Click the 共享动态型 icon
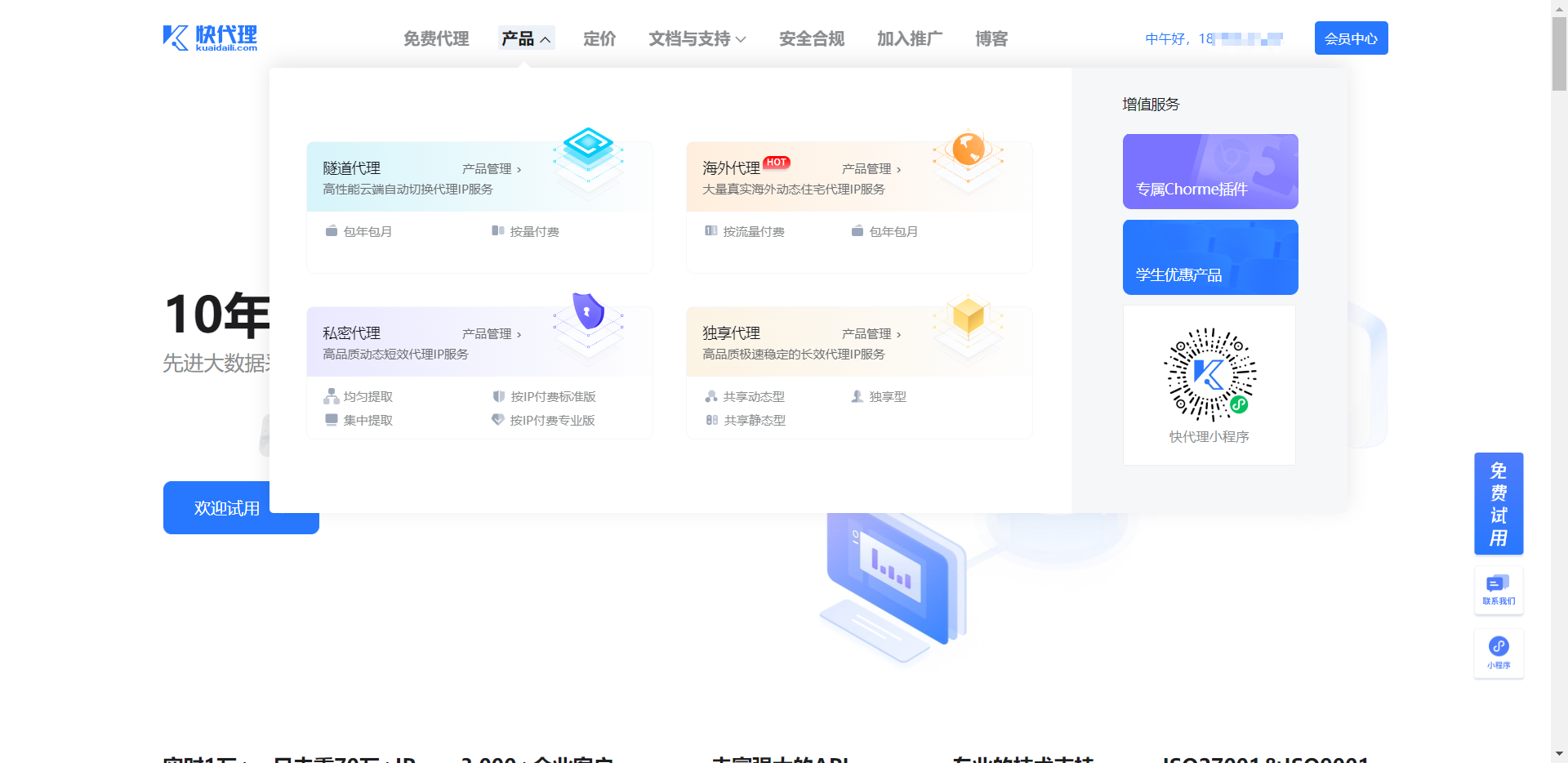The width and height of the screenshot is (1568, 763). click(711, 396)
